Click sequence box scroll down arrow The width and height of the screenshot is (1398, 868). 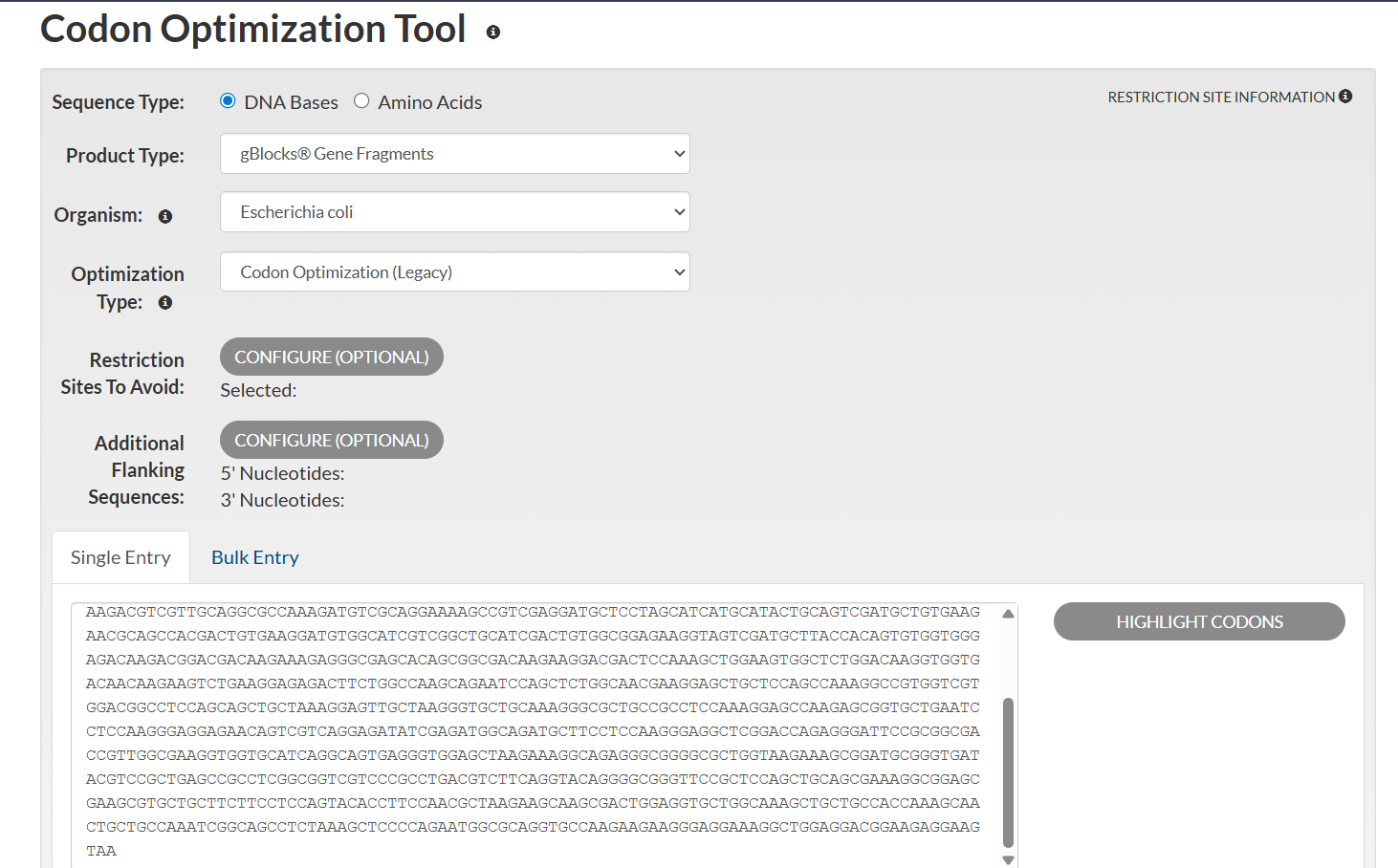(1008, 859)
